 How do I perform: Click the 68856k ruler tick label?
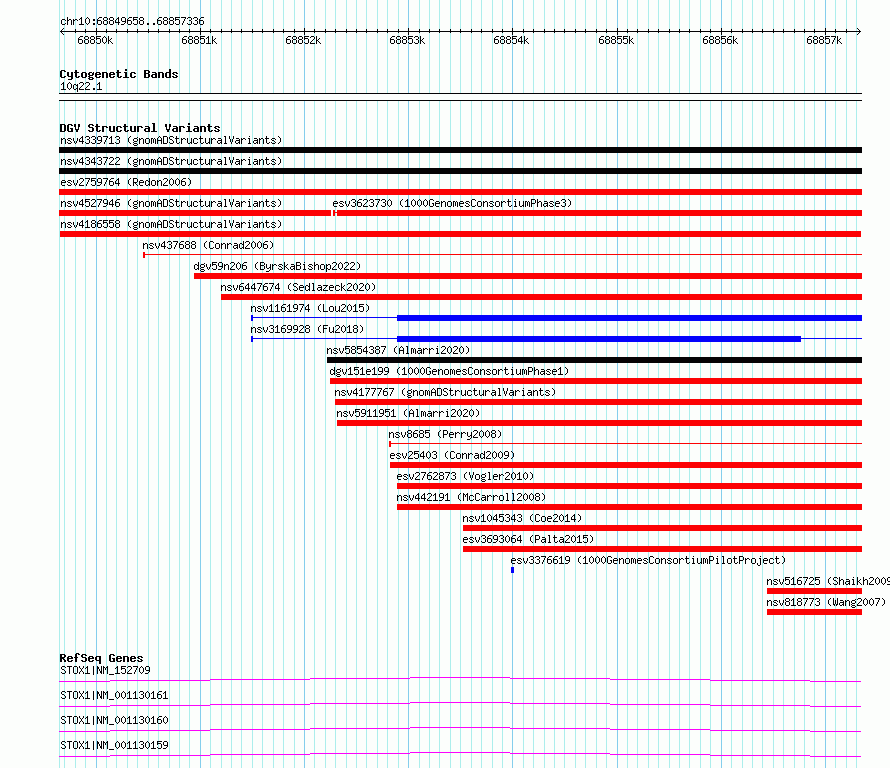point(720,40)
